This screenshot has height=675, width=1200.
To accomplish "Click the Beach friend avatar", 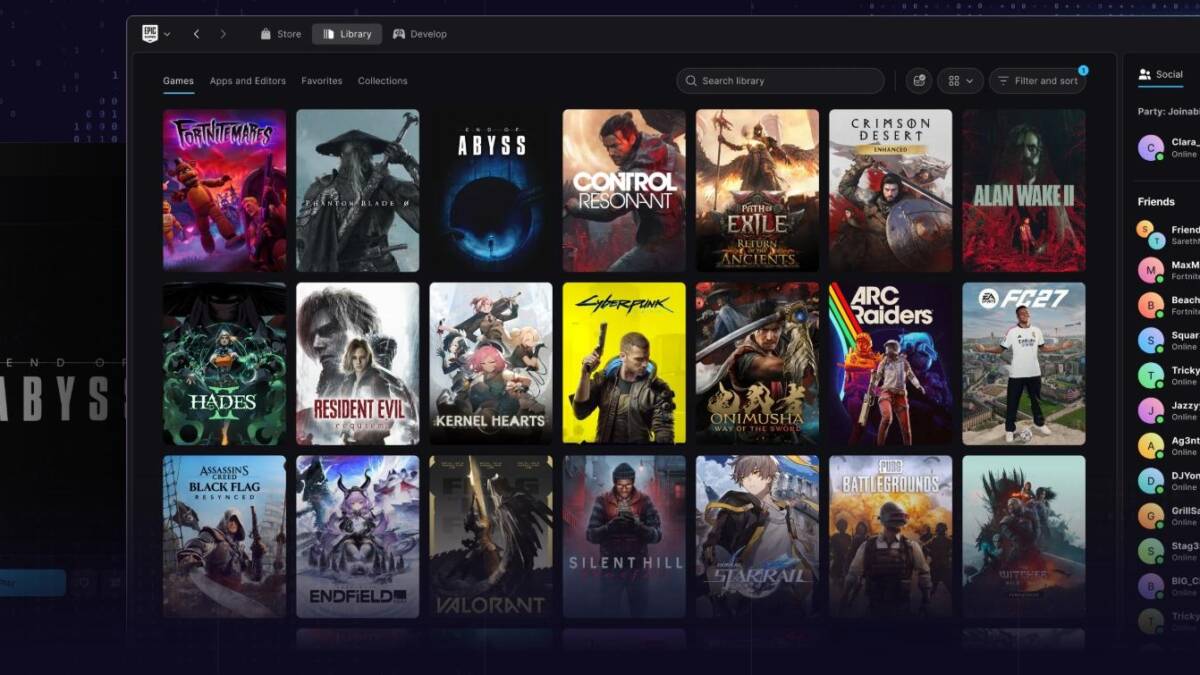I will point(1151,305).
